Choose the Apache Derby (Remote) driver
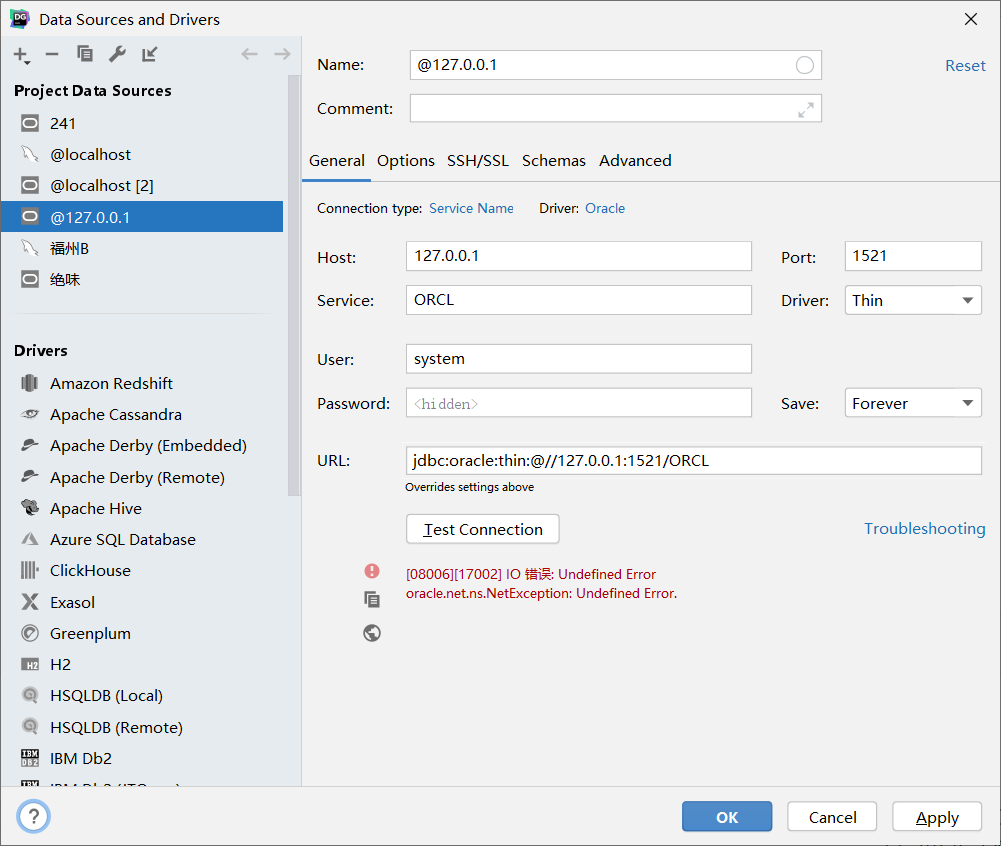The image size is (1001, 846). tap(142, 478)
